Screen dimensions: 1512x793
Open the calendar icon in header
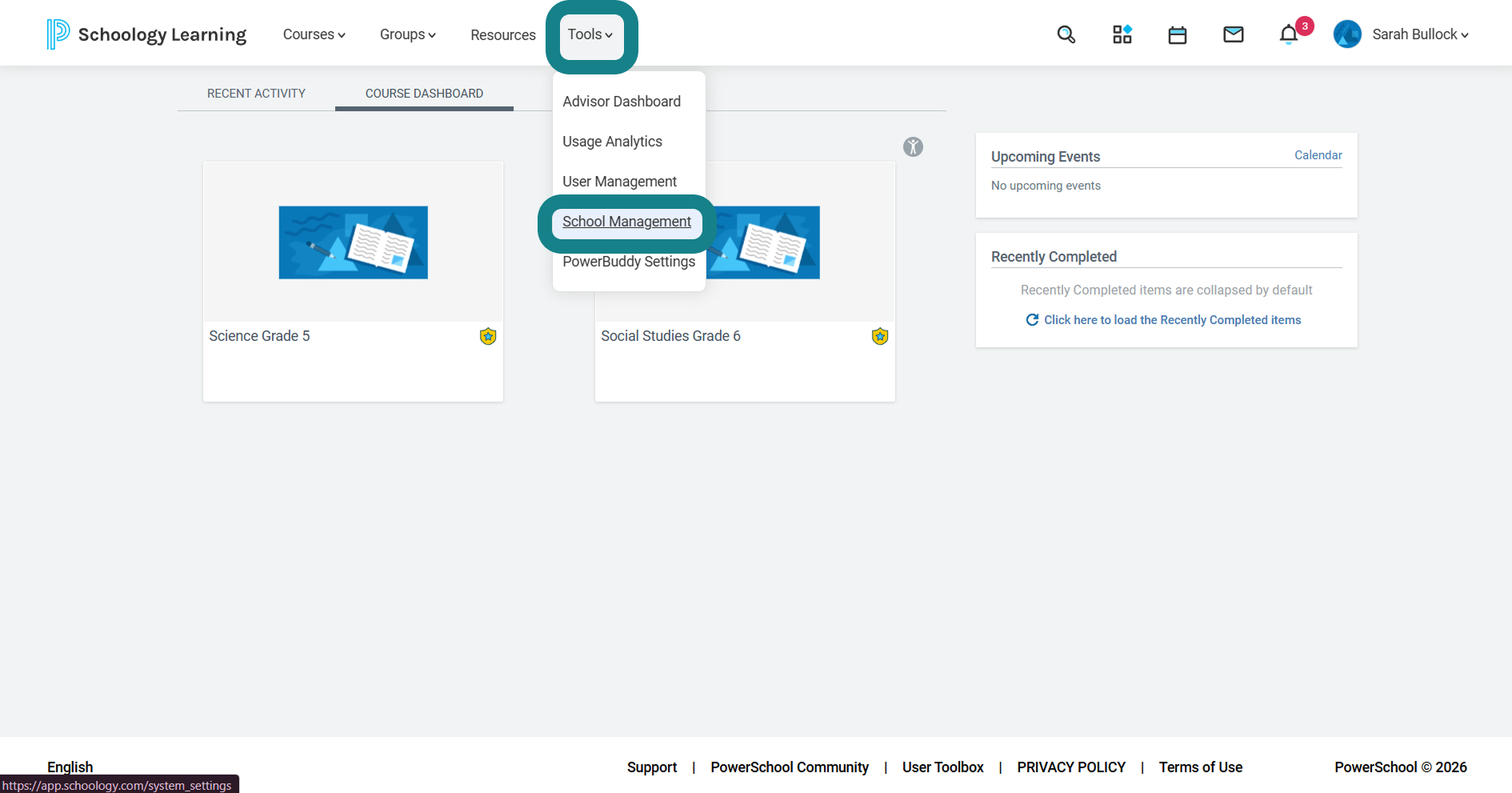click(x=1178, y=34)
